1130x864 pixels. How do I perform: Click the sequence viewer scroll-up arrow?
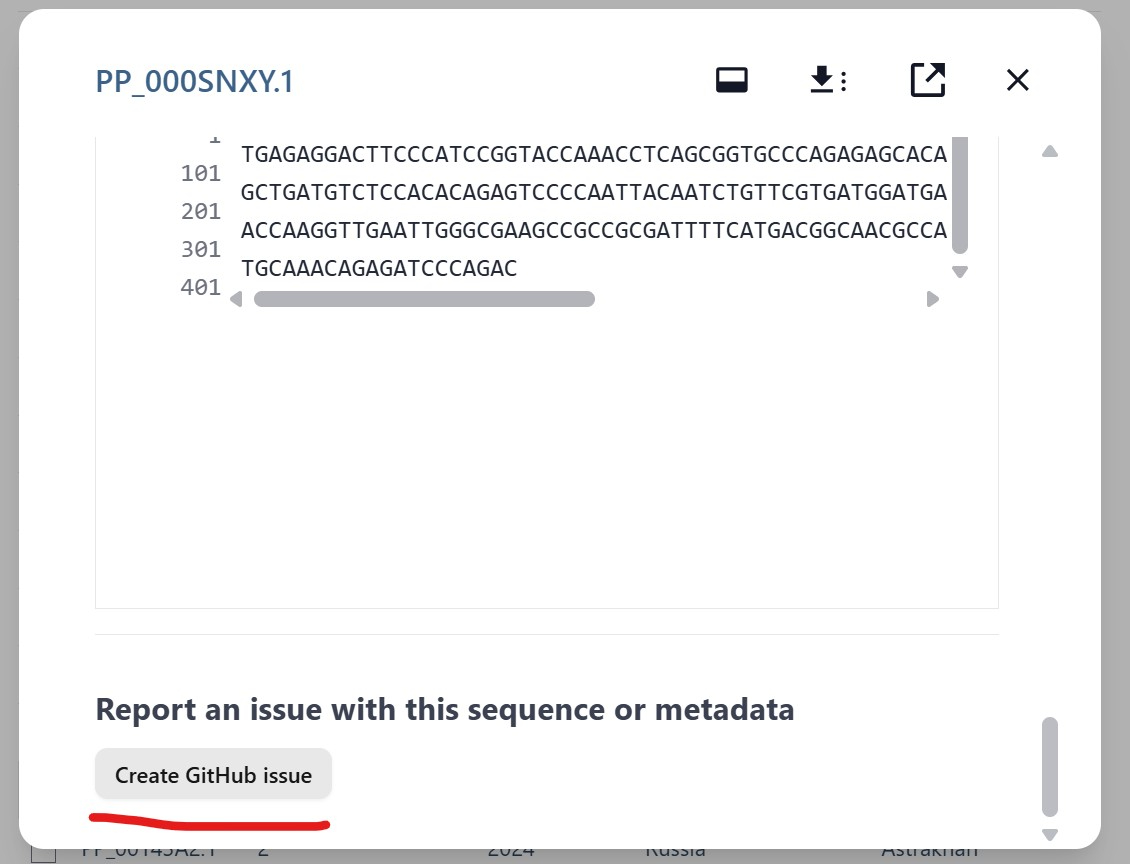[x=1049, y=152]
